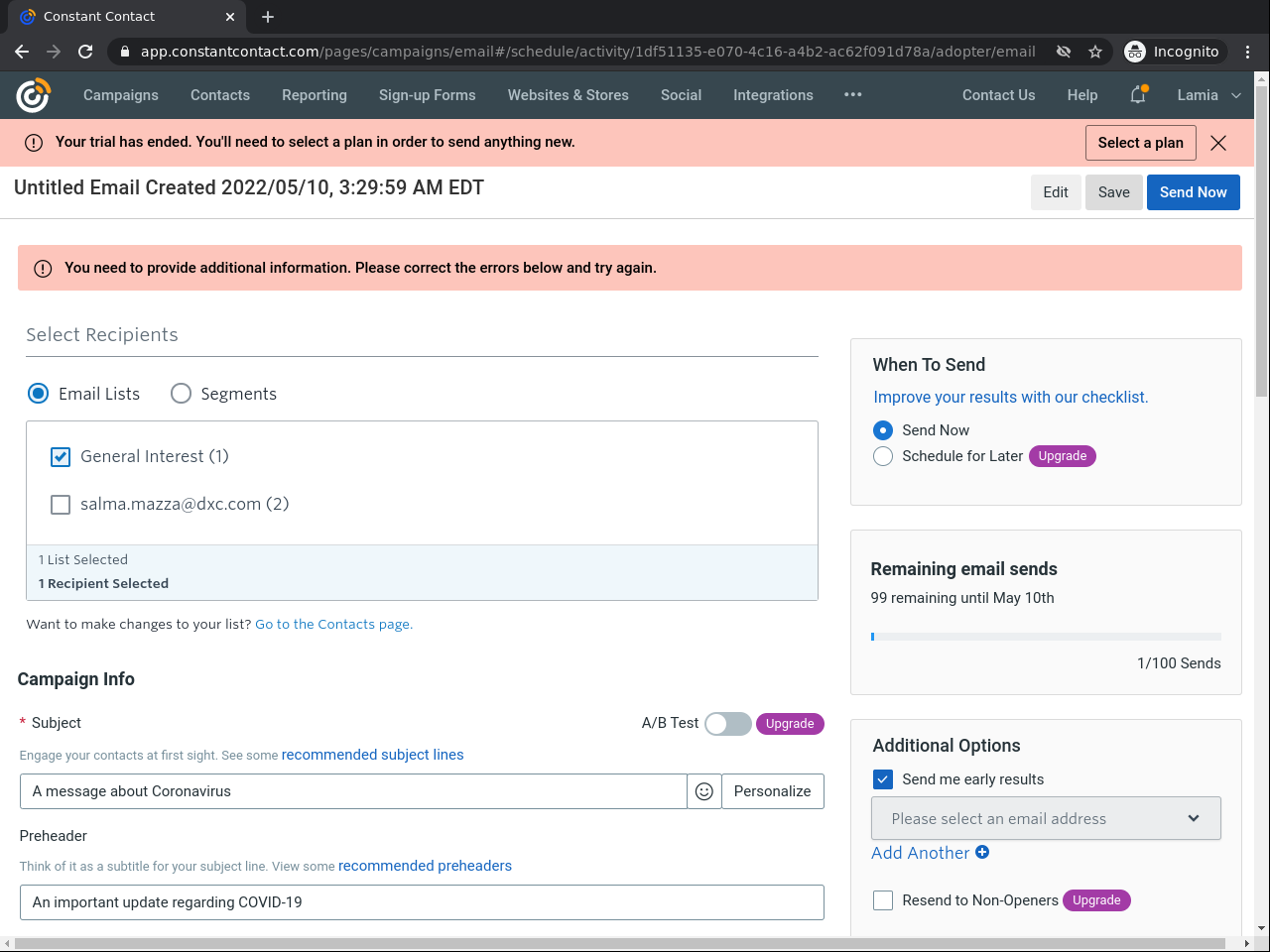Click the browser address bar
The image size is (1270, 952).
point(587,52)
